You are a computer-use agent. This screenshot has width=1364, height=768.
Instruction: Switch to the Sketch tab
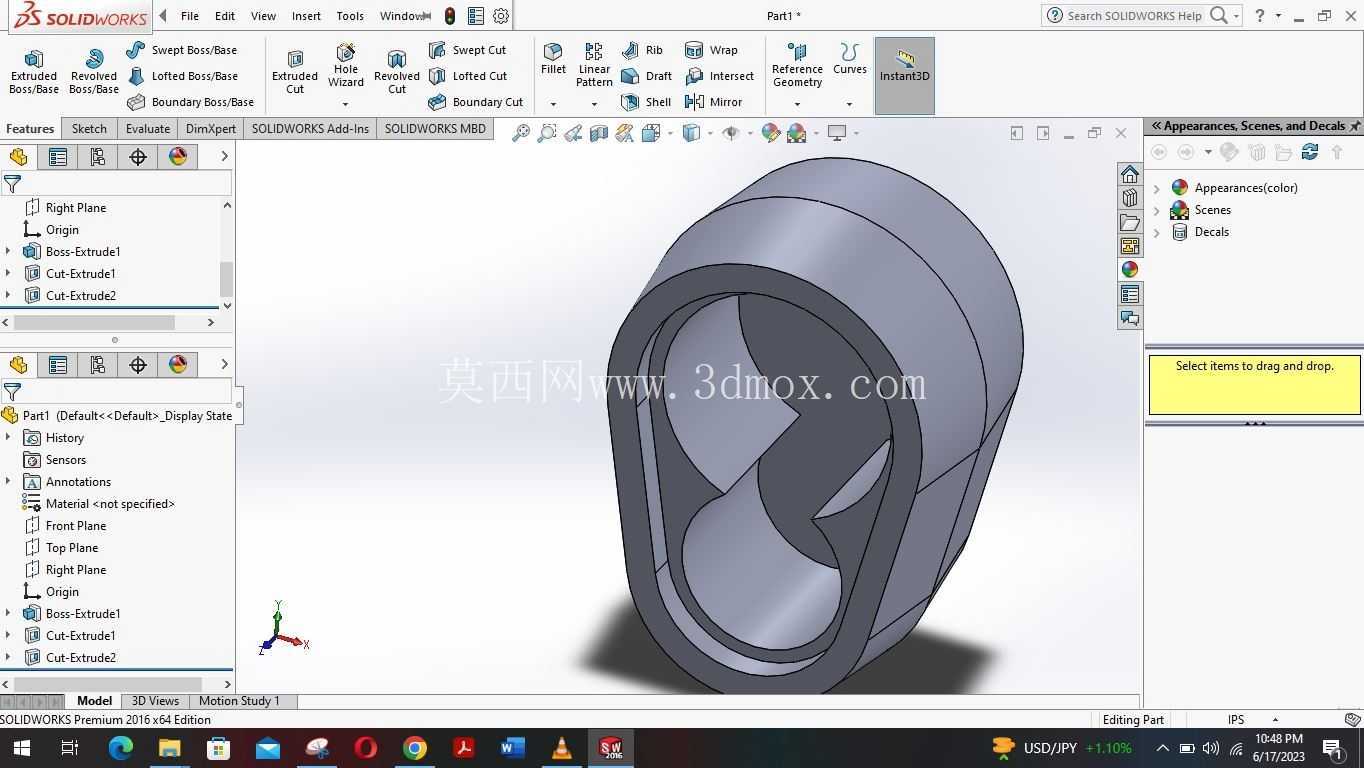(x=89, y=129)
